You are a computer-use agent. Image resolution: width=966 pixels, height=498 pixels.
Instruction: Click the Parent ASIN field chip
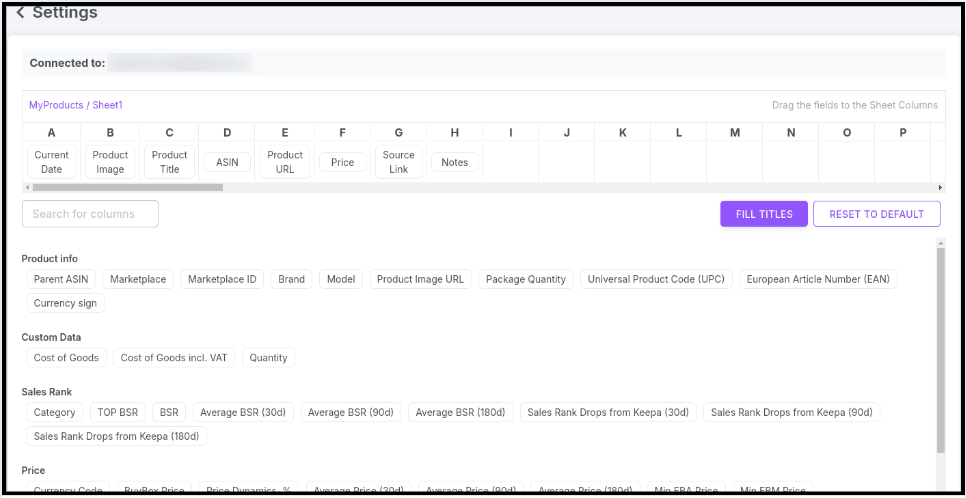[x=61, y=279]
